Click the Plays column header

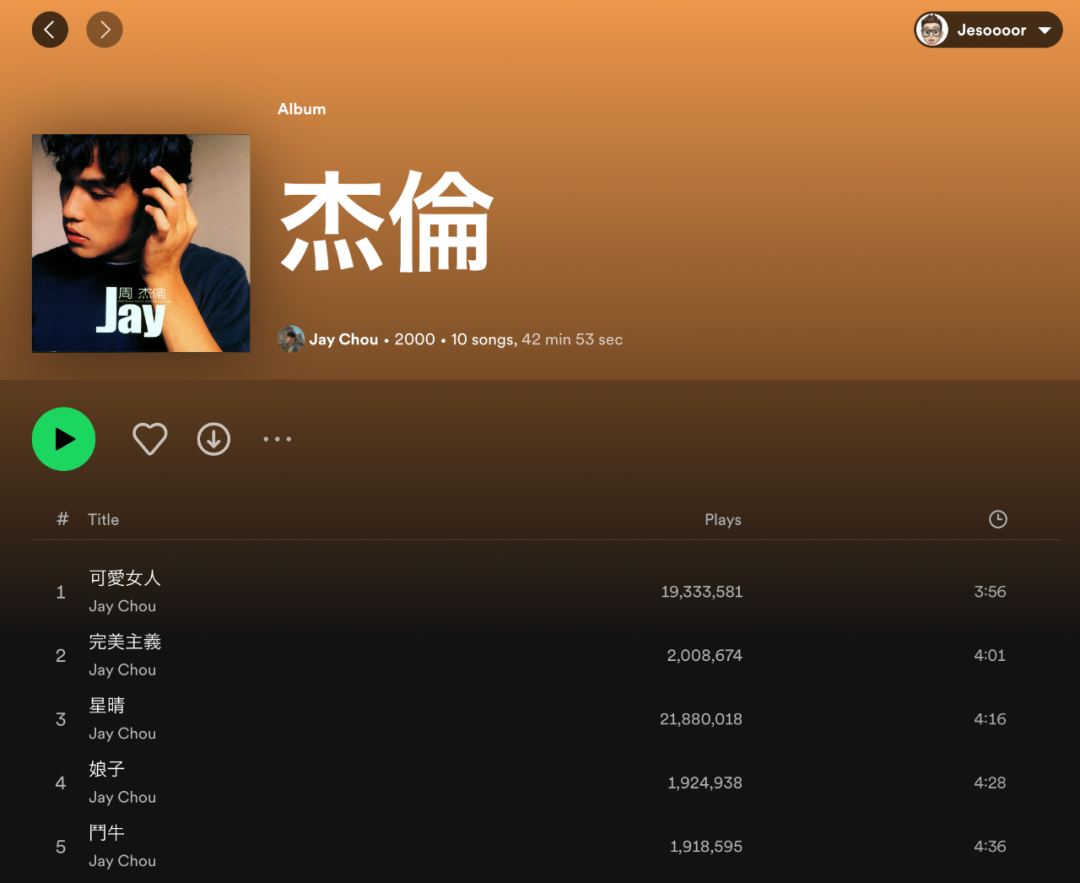pos(723,519)
